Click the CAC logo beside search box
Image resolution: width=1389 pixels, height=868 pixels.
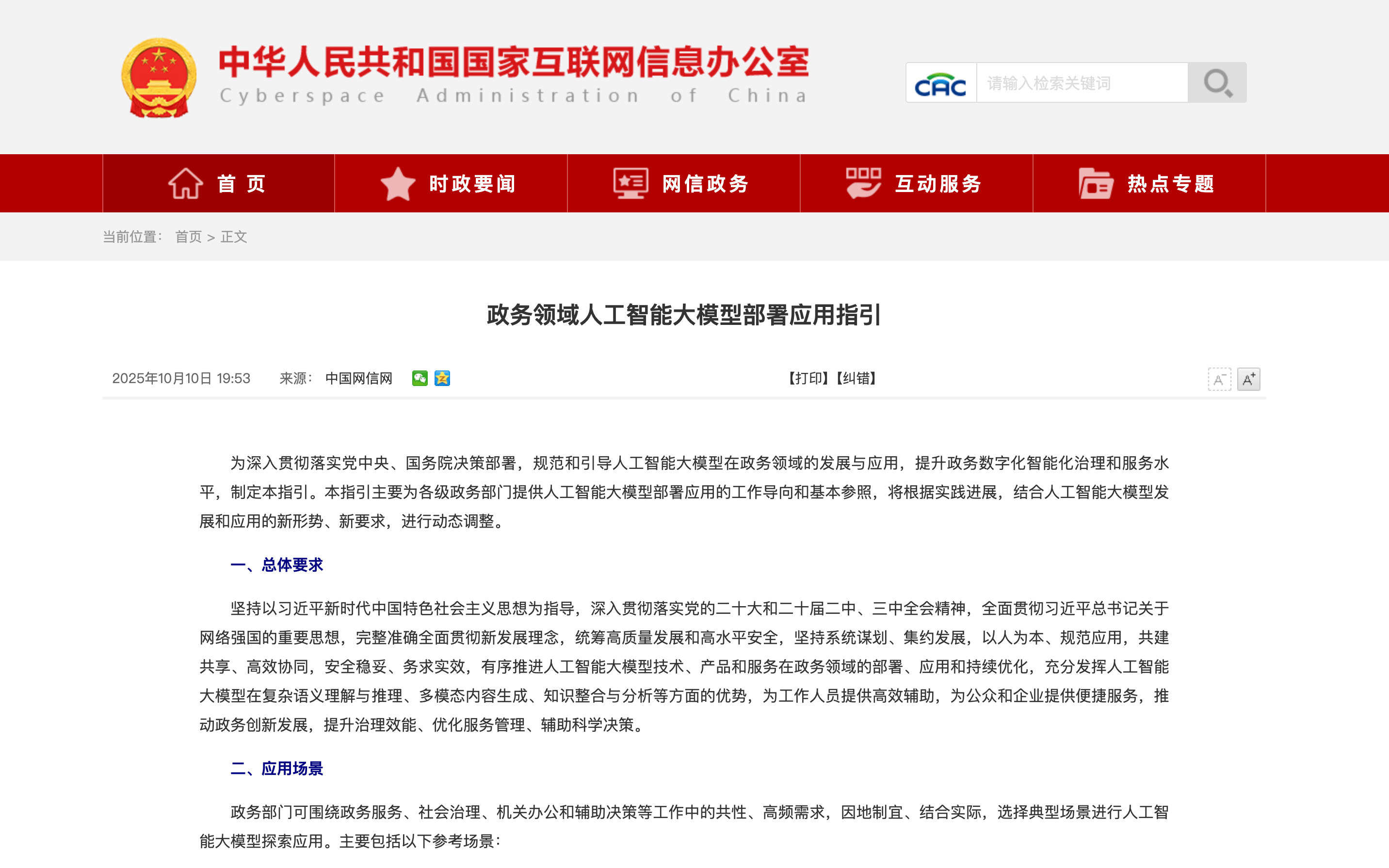[x=940, y=84]
